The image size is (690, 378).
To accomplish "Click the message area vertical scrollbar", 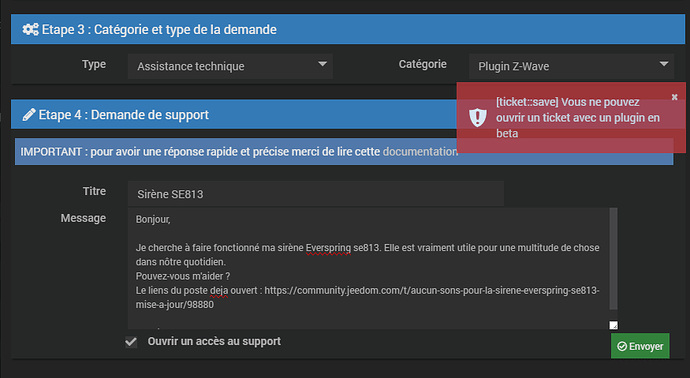I will point(613,260).
